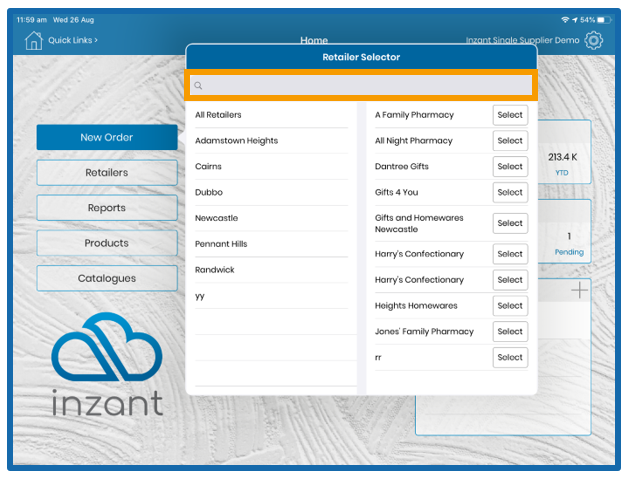Click Gifts 4 You name
The height and width of the screenshot is (478, 626).
pyautogui.click(x=396, y=192)
